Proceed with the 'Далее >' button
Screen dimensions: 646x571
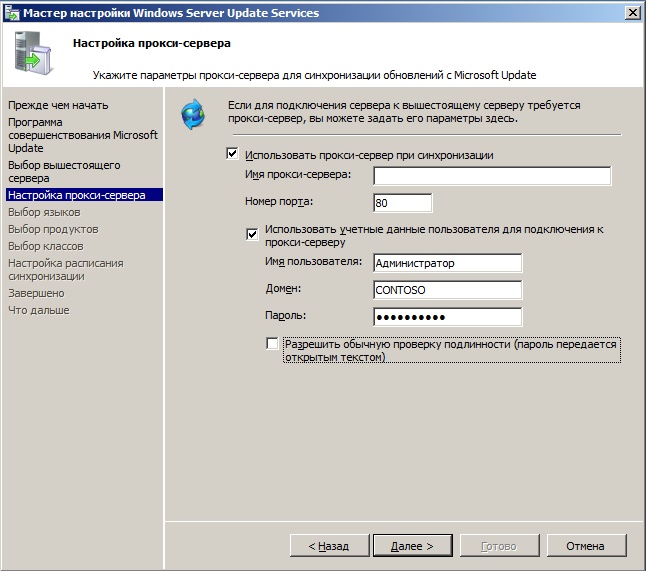[x=412, y=545]
